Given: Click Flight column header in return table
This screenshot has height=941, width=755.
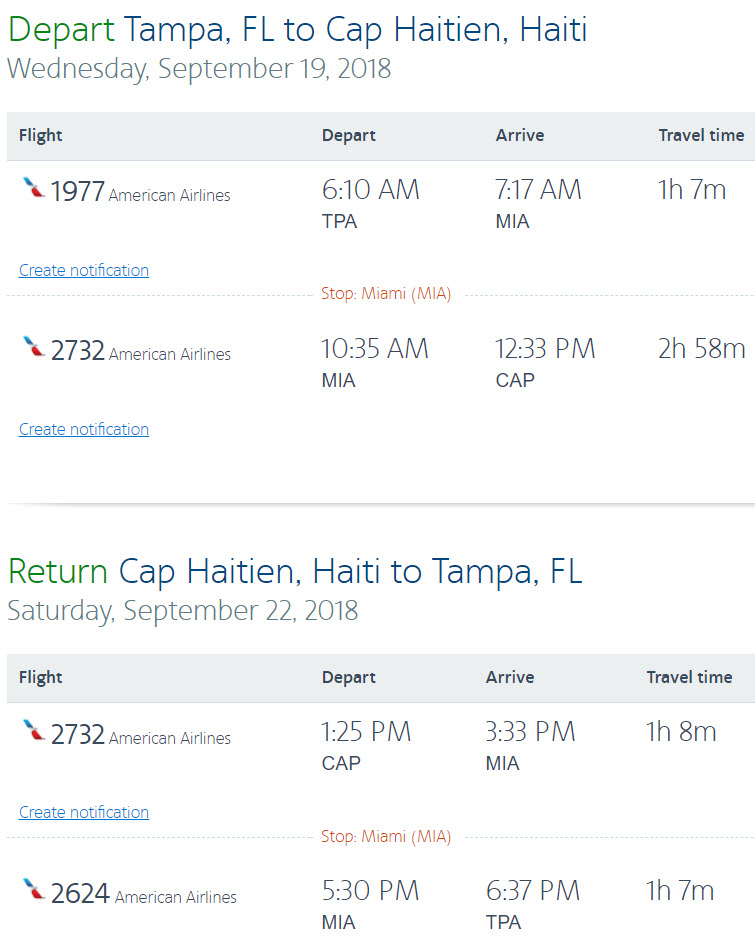Looking at the screenshot, I should [x=40, y=678].
